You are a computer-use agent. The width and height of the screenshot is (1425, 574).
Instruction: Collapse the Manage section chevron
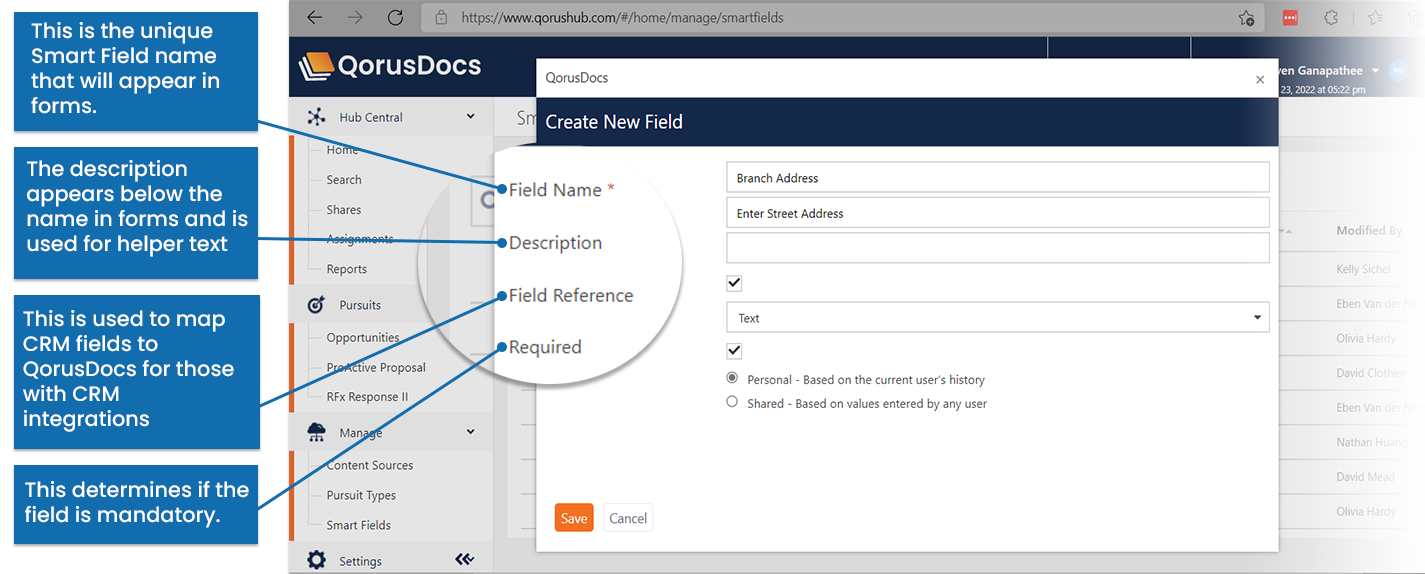[x=470, y=432]
